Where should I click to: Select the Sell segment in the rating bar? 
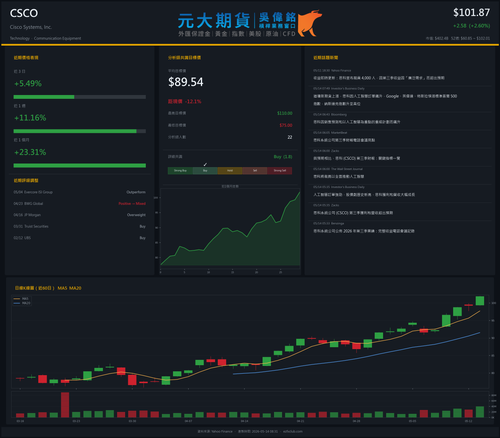click(x=255, y=171)
